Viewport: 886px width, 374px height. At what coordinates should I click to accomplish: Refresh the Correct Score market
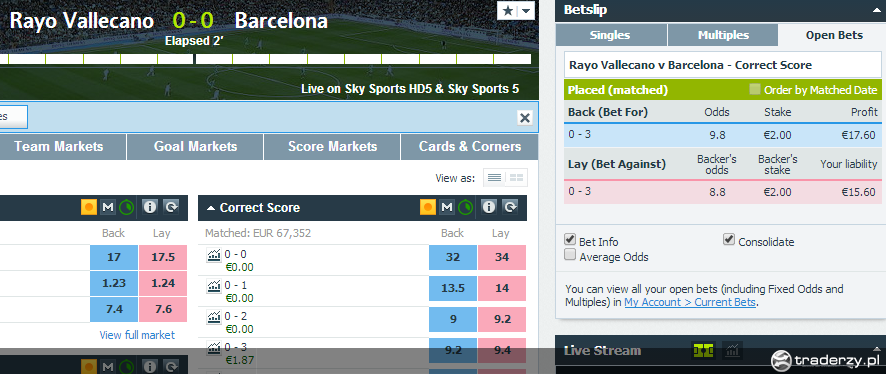coord(510,207)
